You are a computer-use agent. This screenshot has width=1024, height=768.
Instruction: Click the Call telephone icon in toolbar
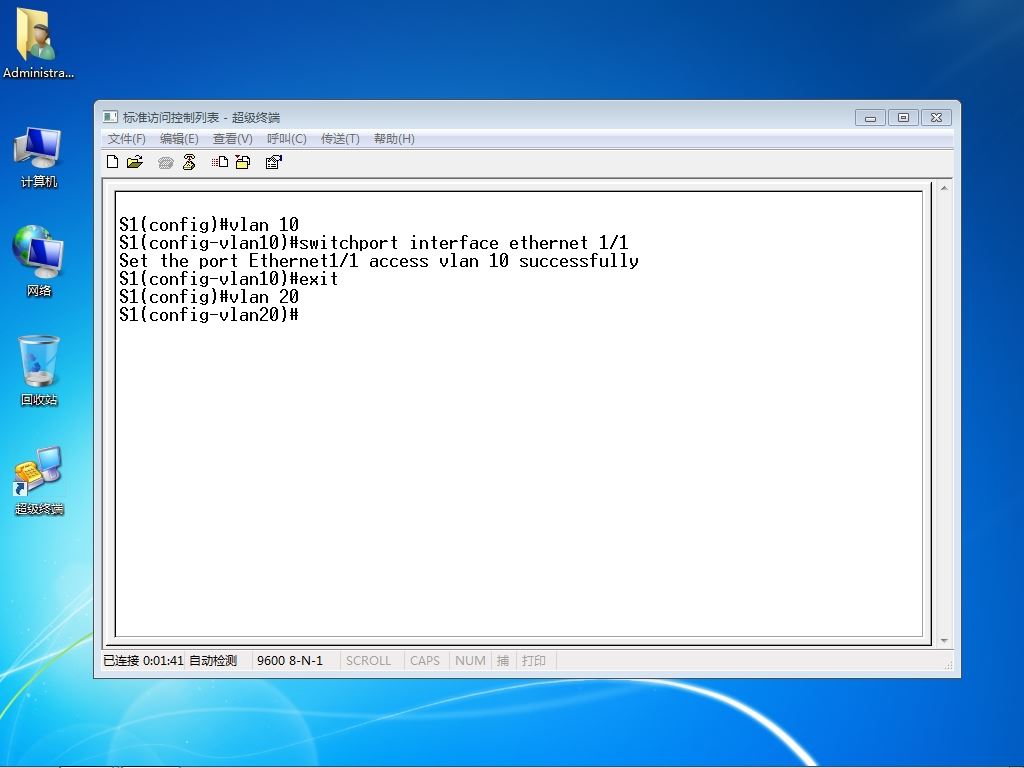[165, 163]
